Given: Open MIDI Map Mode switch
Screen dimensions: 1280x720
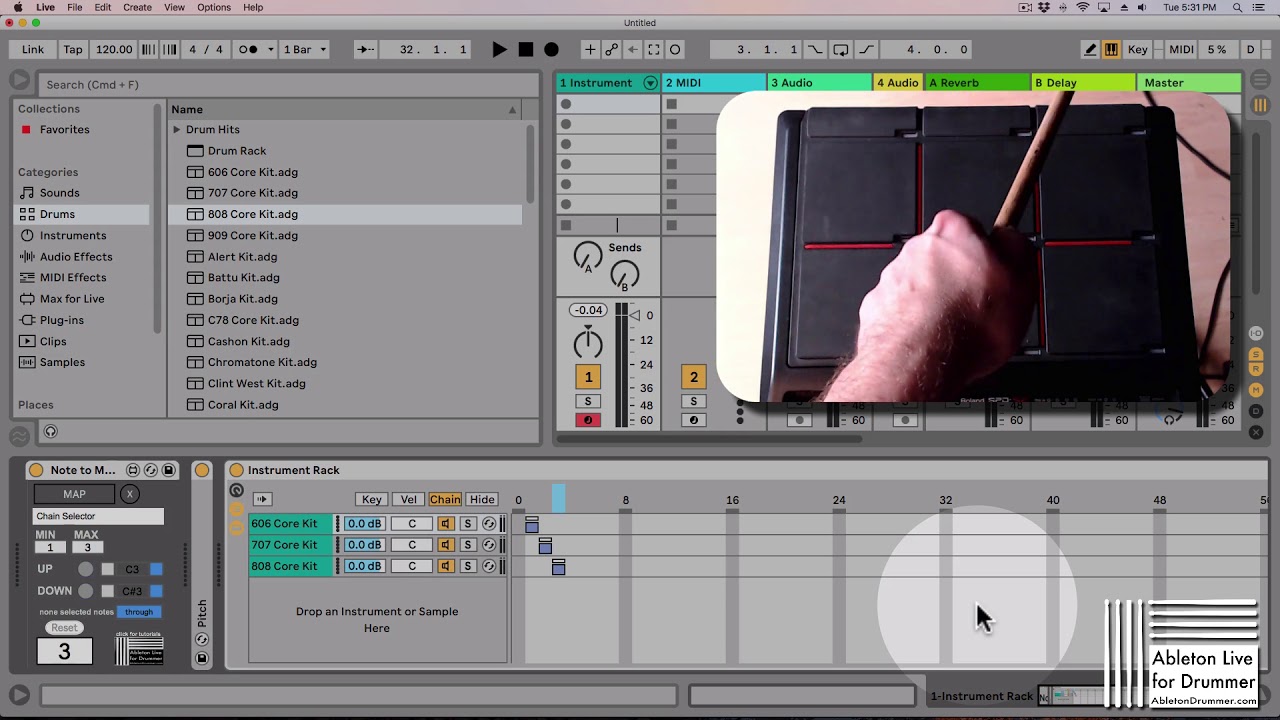Looking at the screenshot, I should pyautogui.click(x=1181, y=49).
